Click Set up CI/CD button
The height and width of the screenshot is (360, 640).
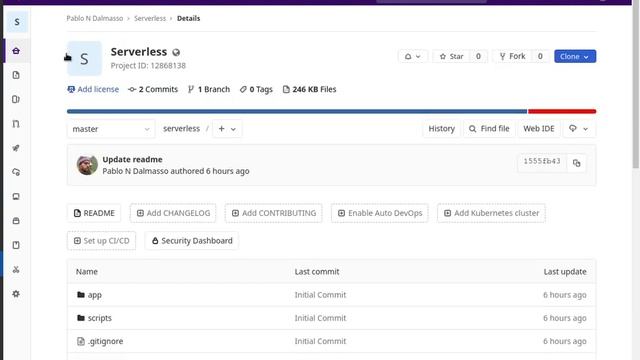click(101, 241)
